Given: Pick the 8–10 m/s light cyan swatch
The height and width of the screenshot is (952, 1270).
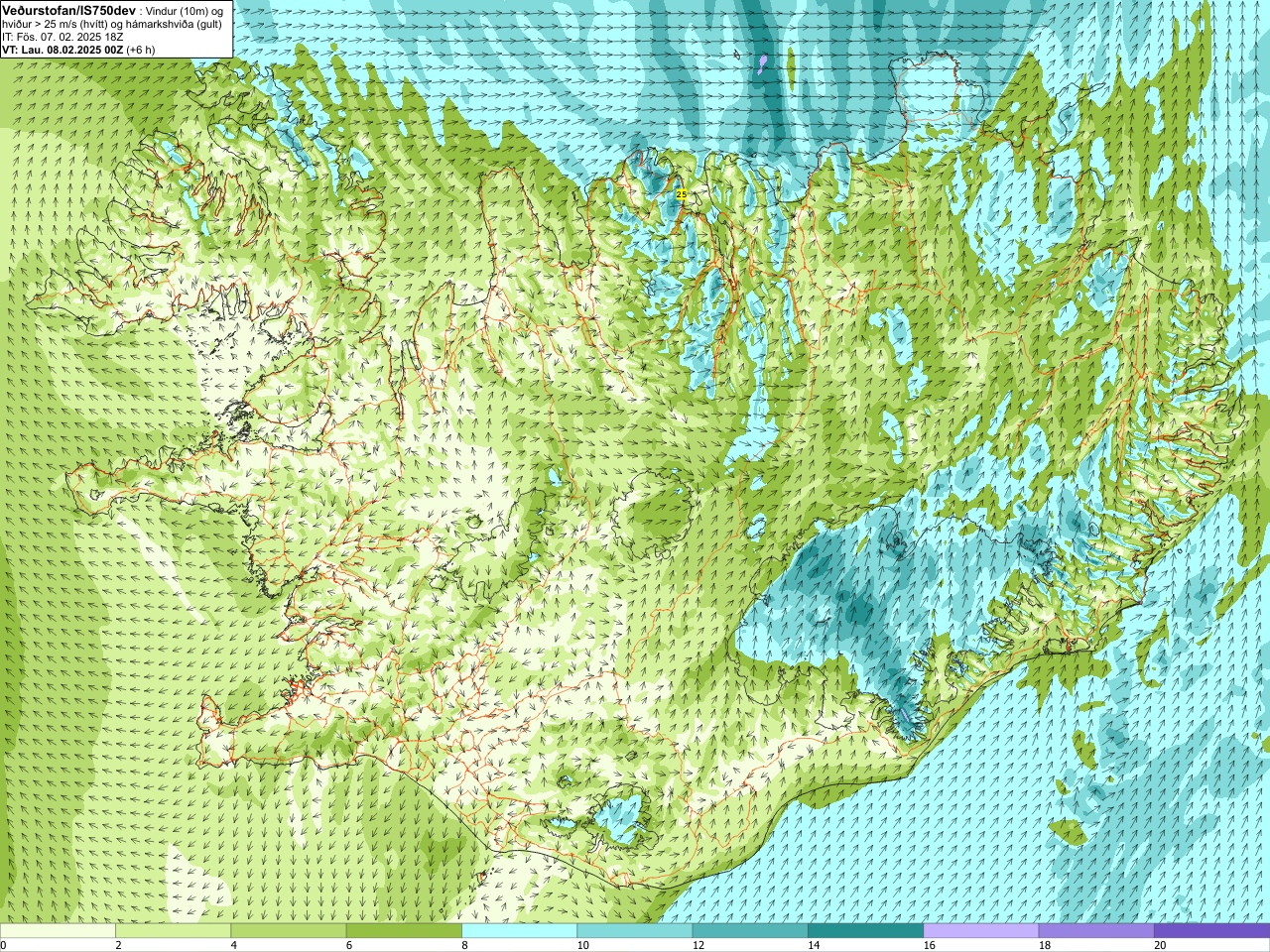Looking at the screenshot, I should (x=519, y=931).
